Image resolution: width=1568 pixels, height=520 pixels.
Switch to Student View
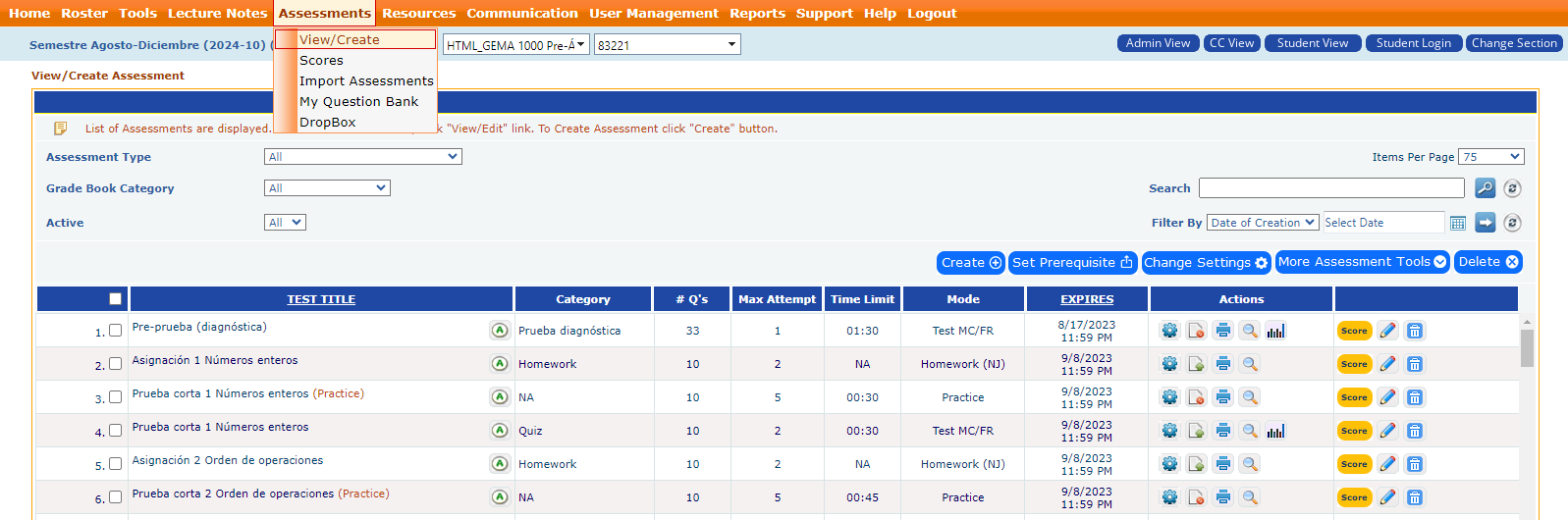click(1312, 43)
